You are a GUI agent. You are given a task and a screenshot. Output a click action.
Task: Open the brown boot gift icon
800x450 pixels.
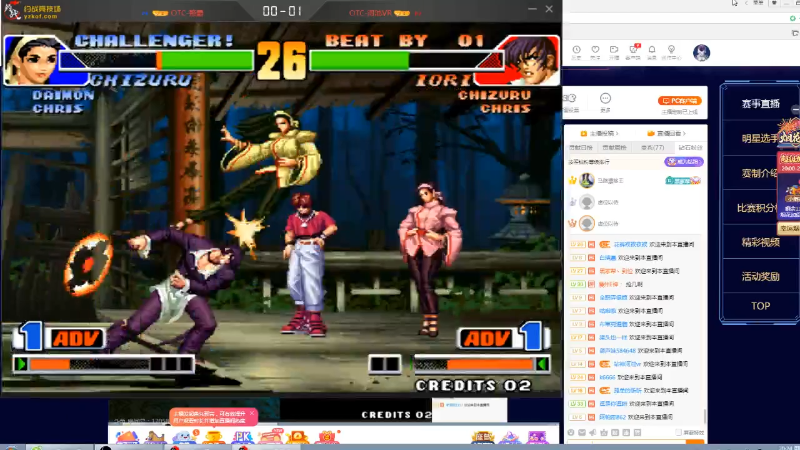[x=155, y=437]
